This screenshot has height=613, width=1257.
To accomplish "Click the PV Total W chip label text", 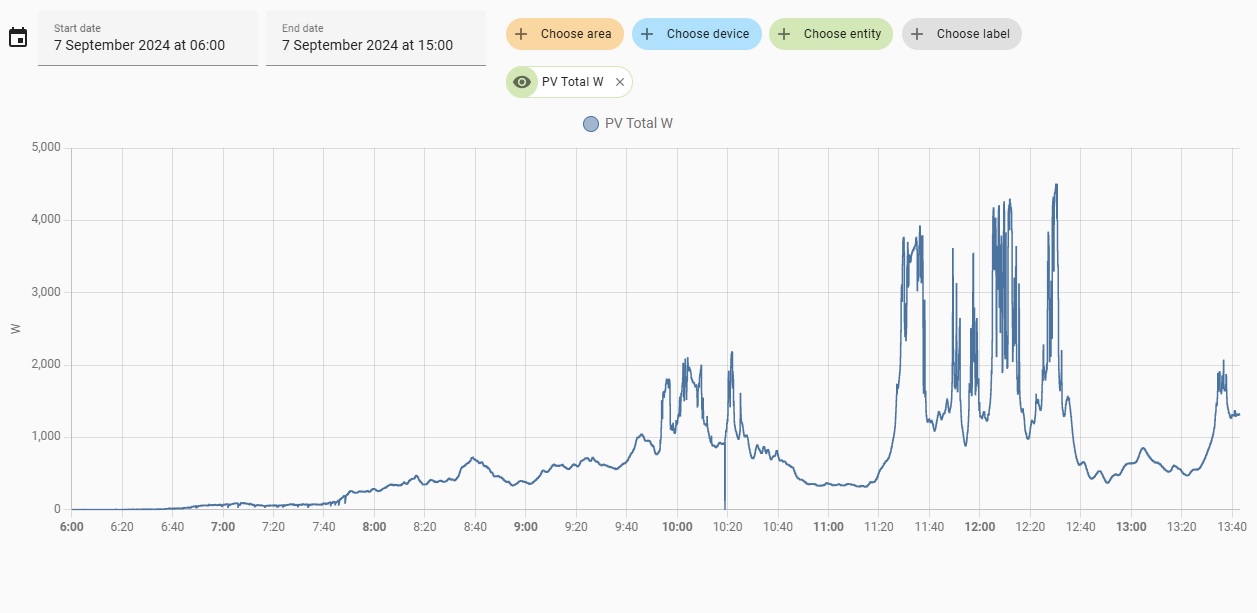I will pos(572,82).
